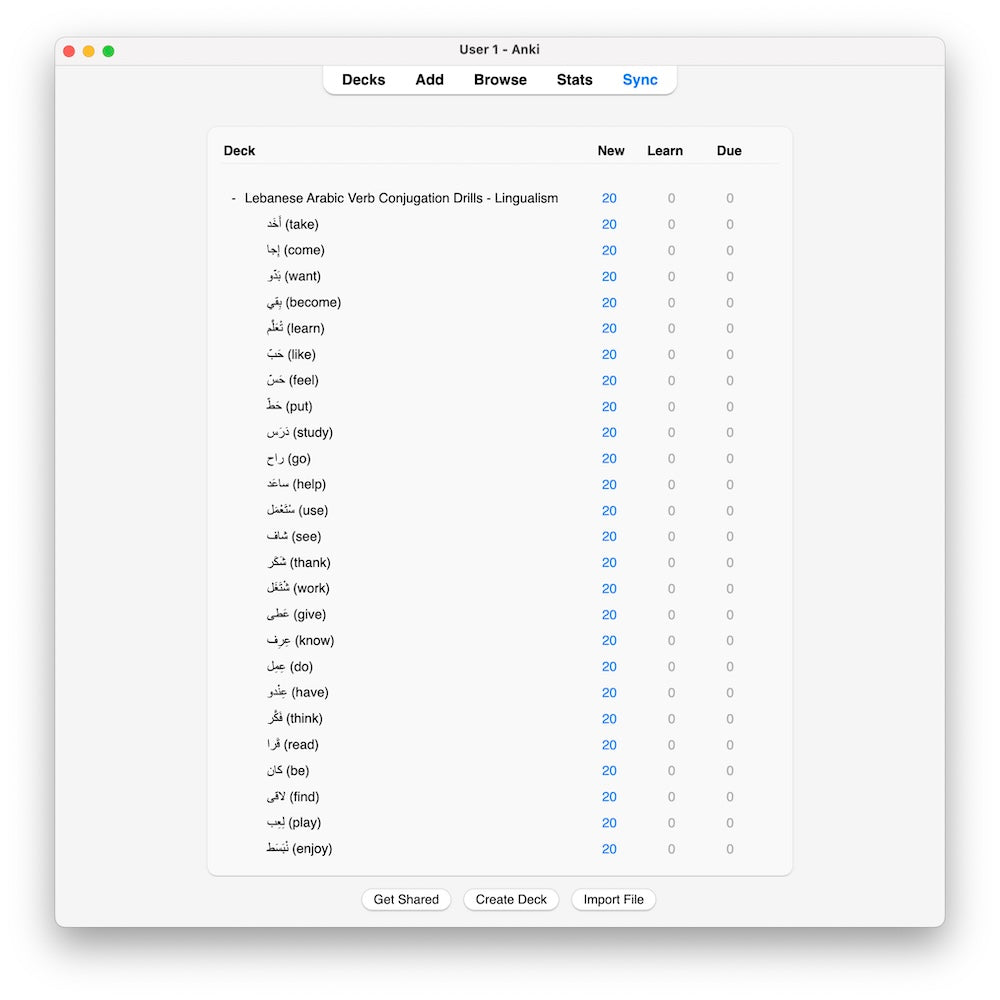Close the Anki window with red button

tap(69, 51)
